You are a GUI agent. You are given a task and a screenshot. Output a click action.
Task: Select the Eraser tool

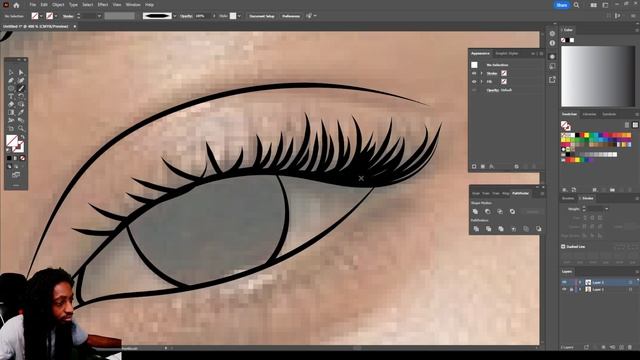[11, 104]
